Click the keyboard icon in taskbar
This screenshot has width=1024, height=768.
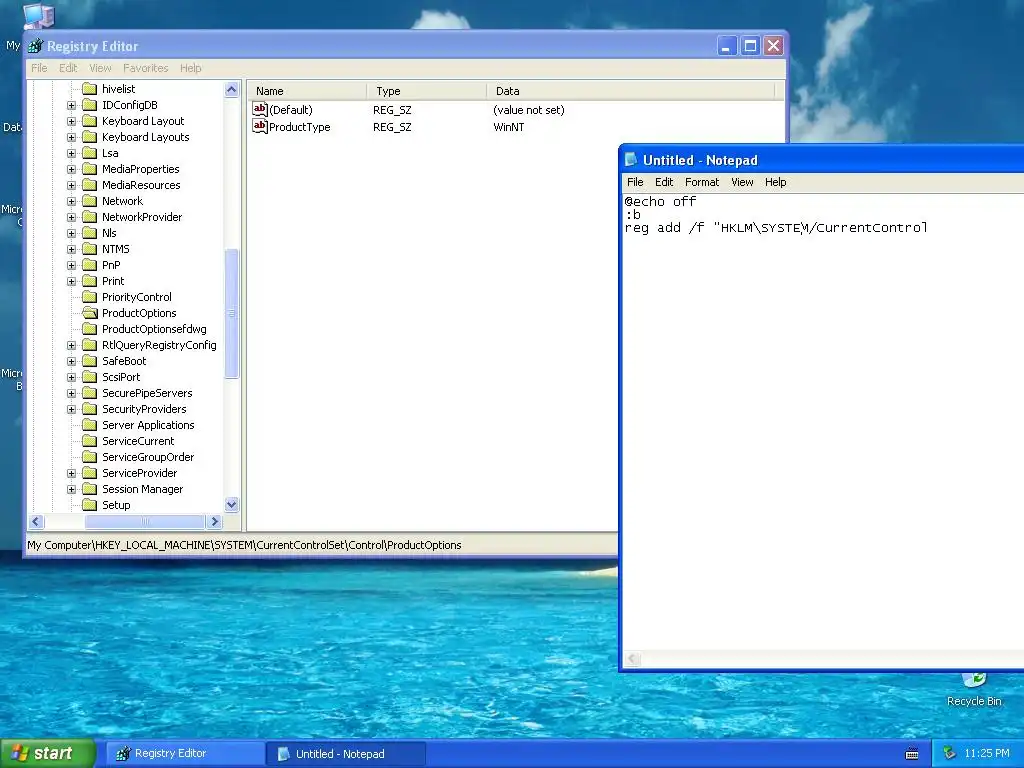coord(912,754)
